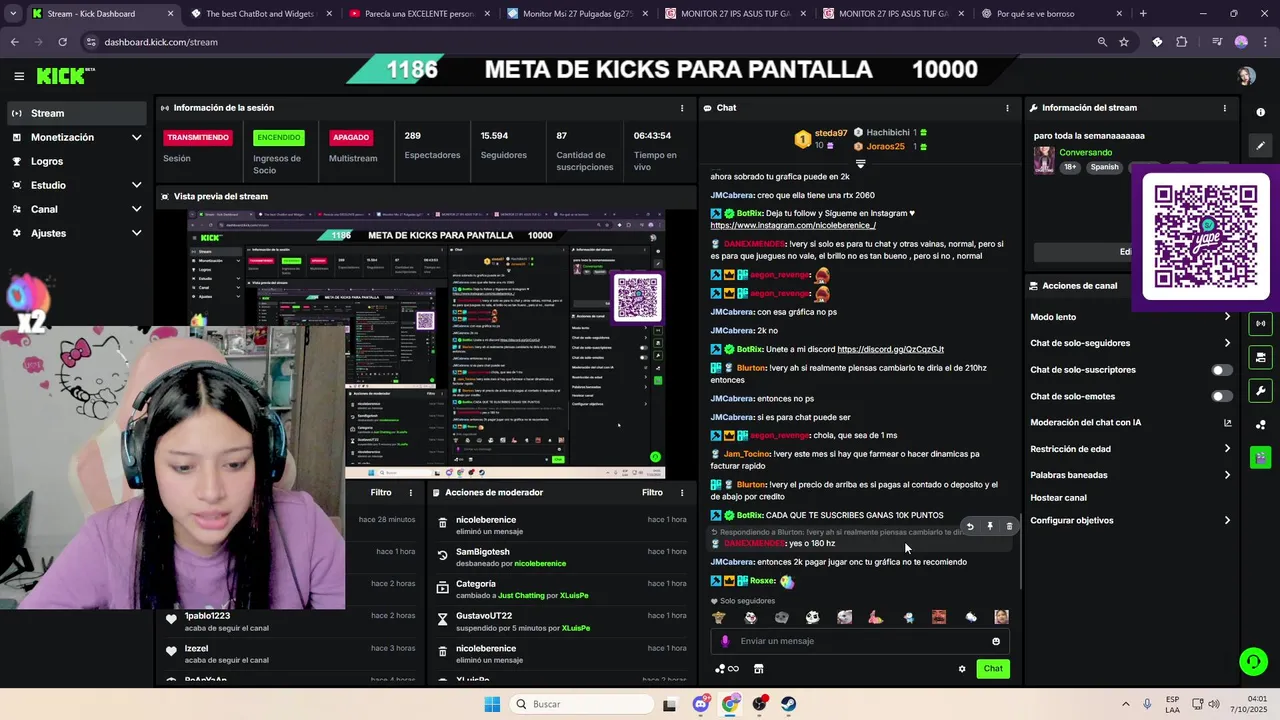Switch to Por qué se ve borroso tab
1280x720 pixels.
pos(1050,14)
